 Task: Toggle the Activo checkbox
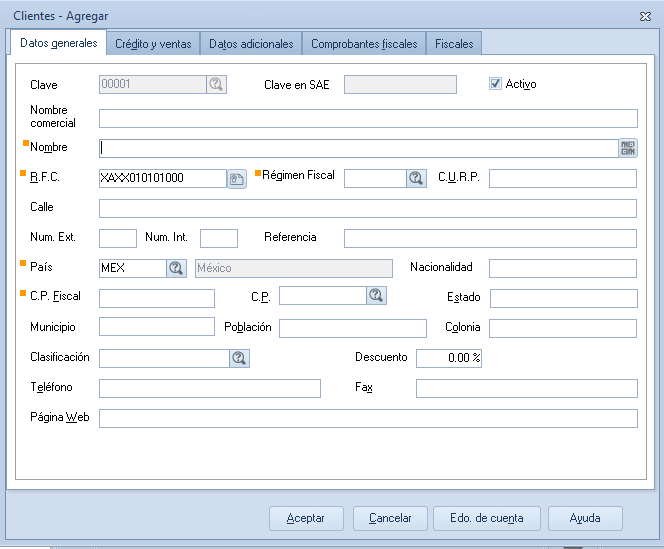(x=495, y=83)
